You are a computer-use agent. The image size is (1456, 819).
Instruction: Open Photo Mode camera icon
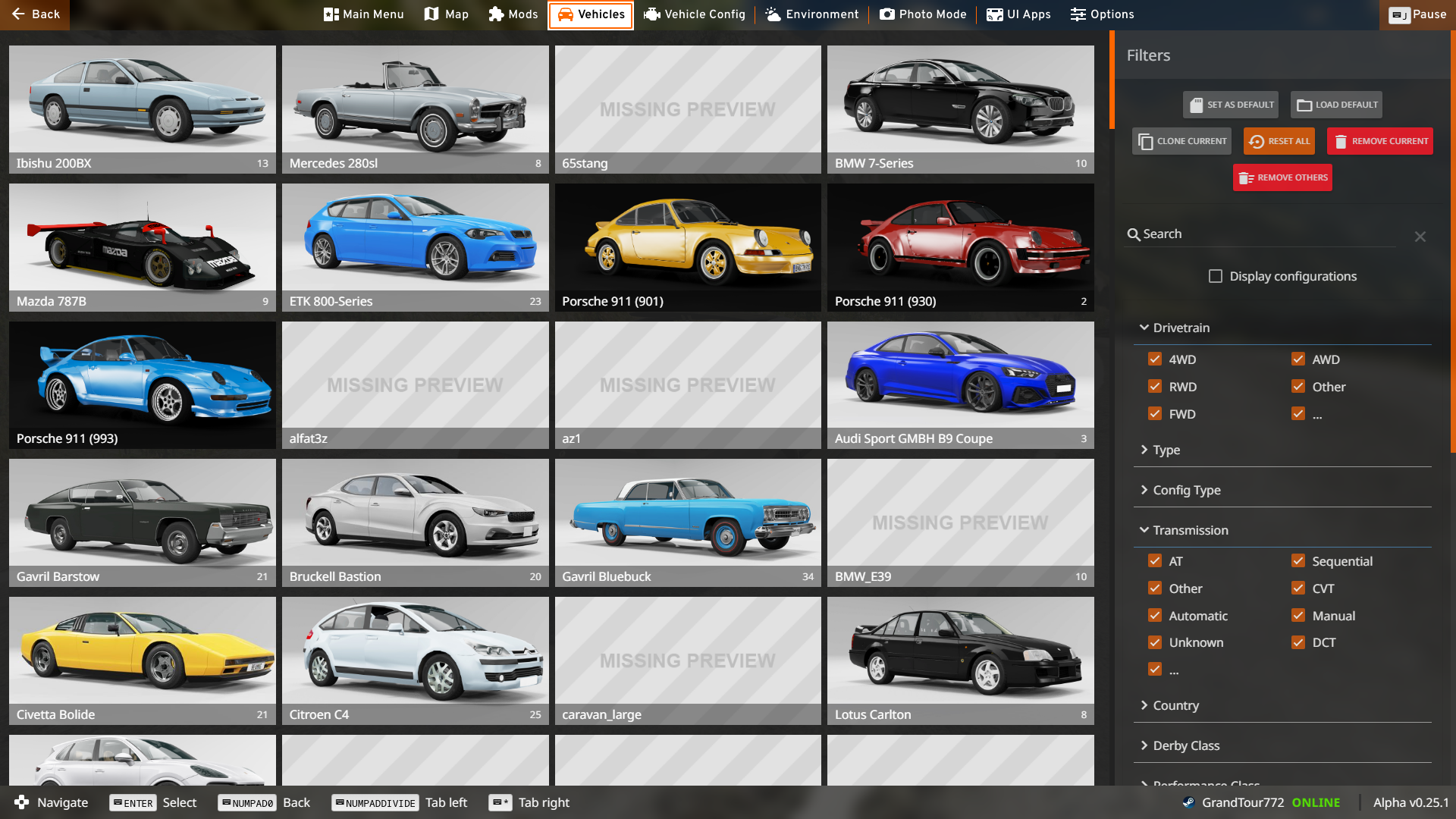pos(887,14)
